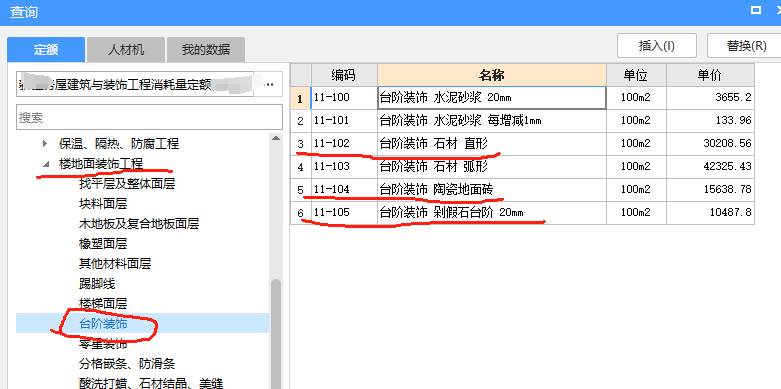Click price cell 42325.43
This screenshot has width=781, height=389.
click(710, 166)
